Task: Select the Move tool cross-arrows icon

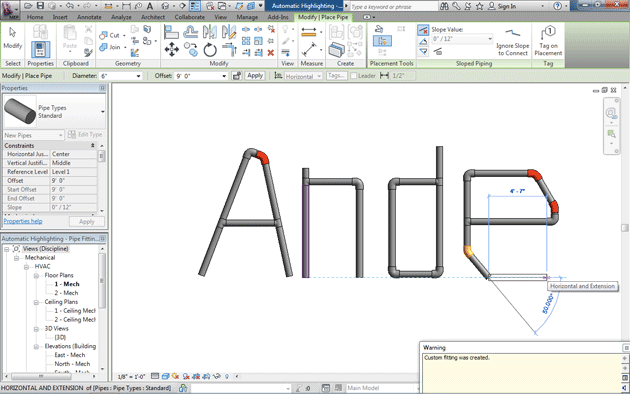Action: click(172, 50)
